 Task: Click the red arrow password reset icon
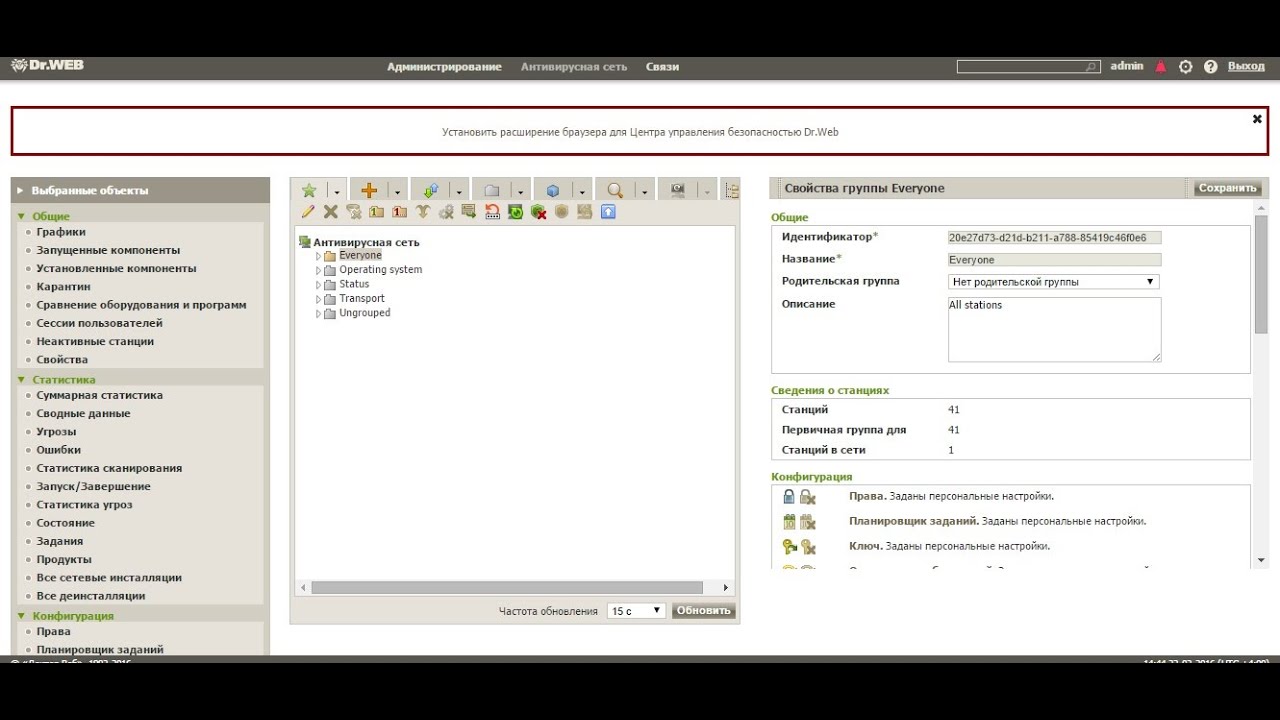[x=492, y=211]
